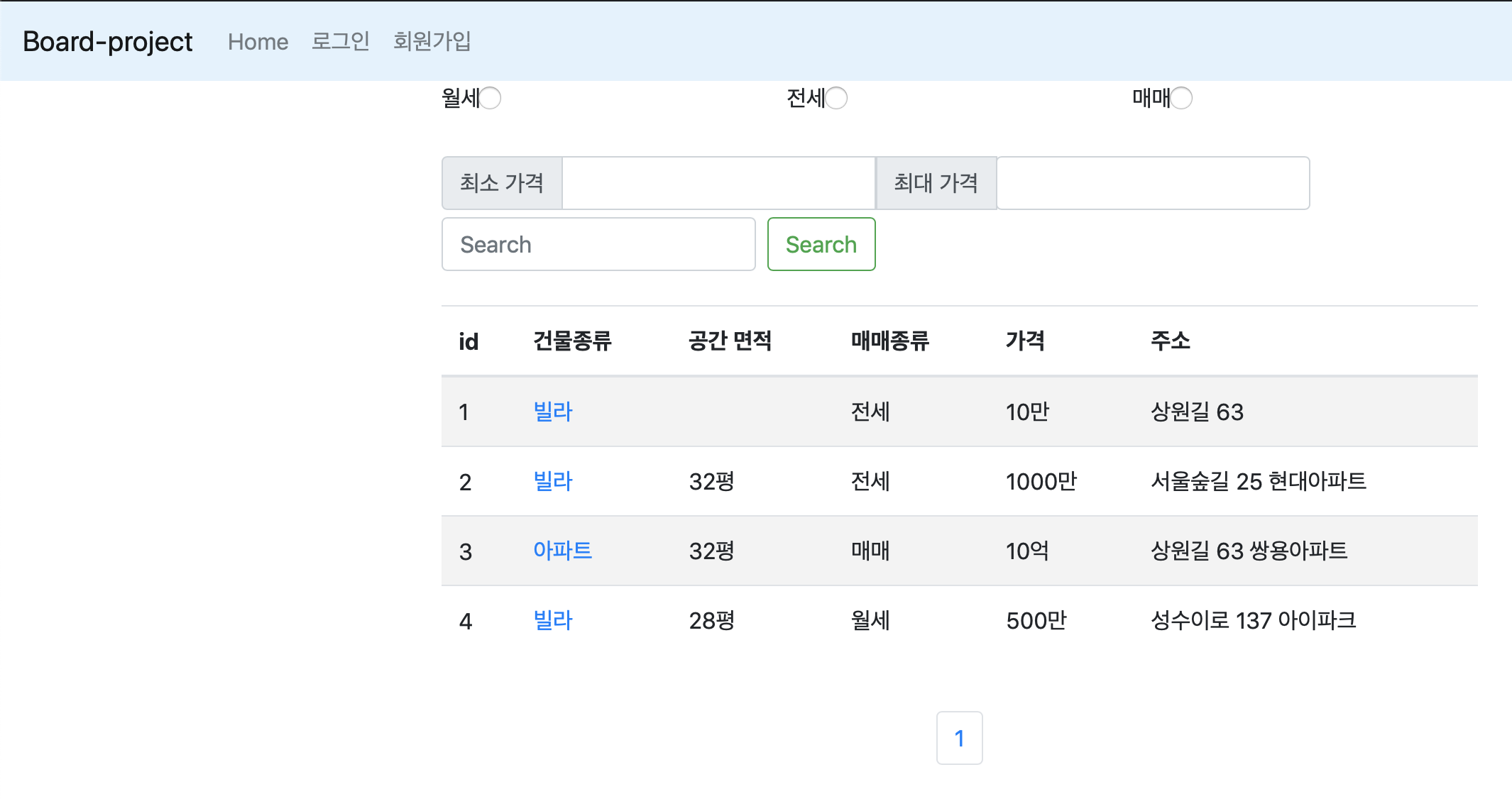Open 빌라 link in row 1
1512x799 pixels.
pos(552,412)
